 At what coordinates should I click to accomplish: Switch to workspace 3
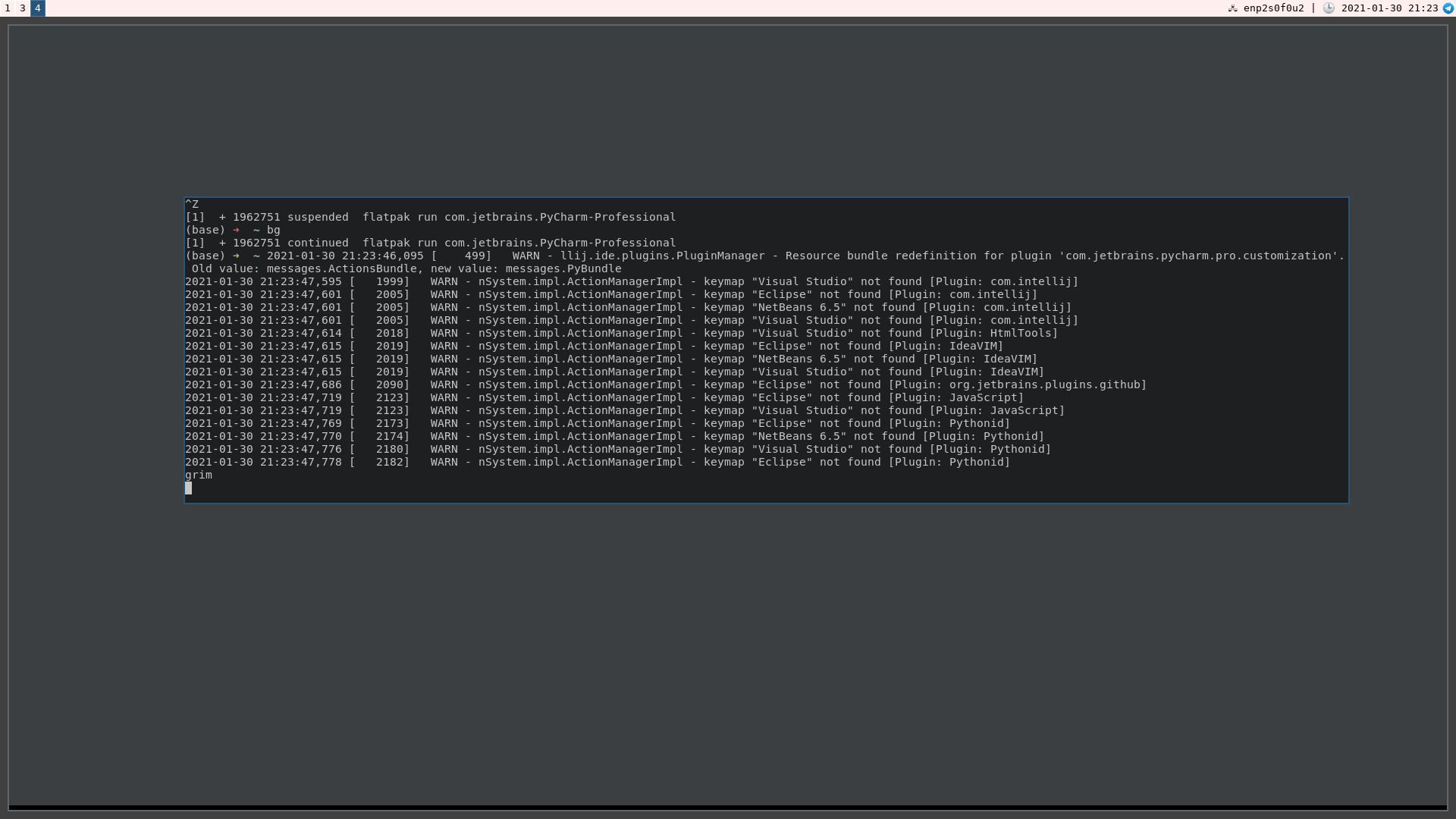click(x=21, y=8)
